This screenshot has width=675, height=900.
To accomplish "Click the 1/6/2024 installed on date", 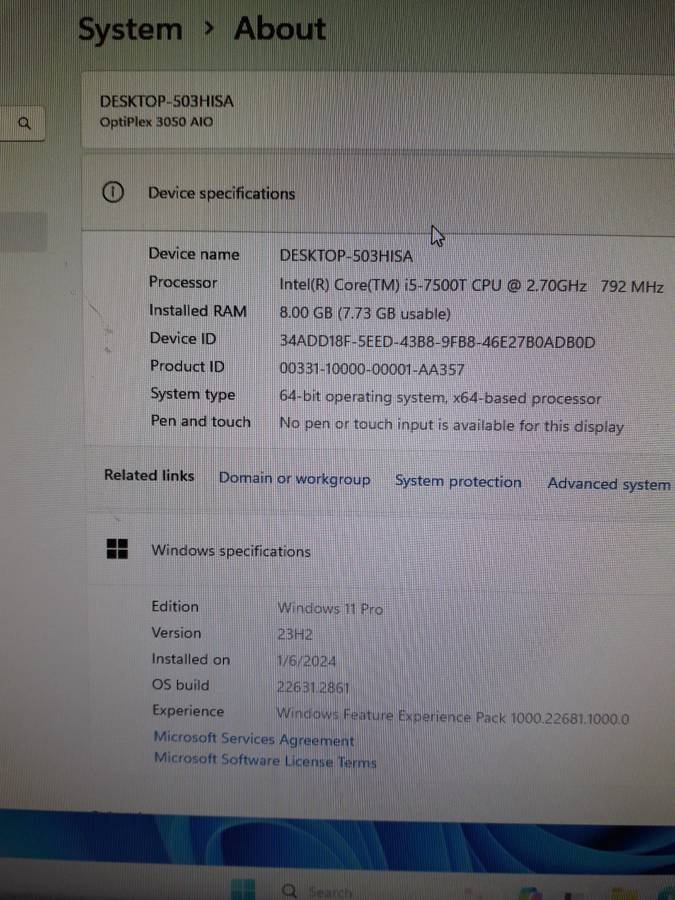I will tap(307, 661).
